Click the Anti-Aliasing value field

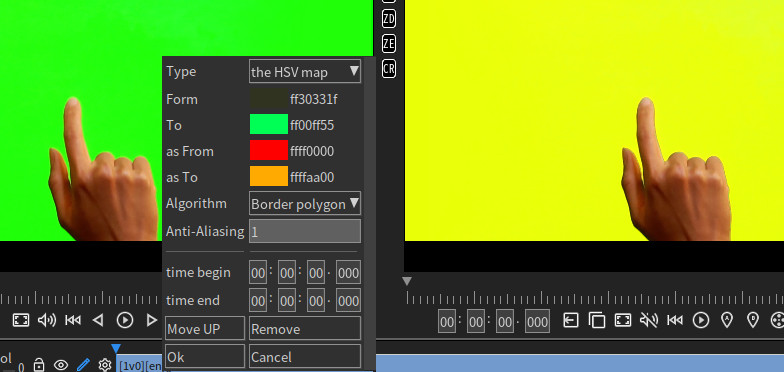305,231
